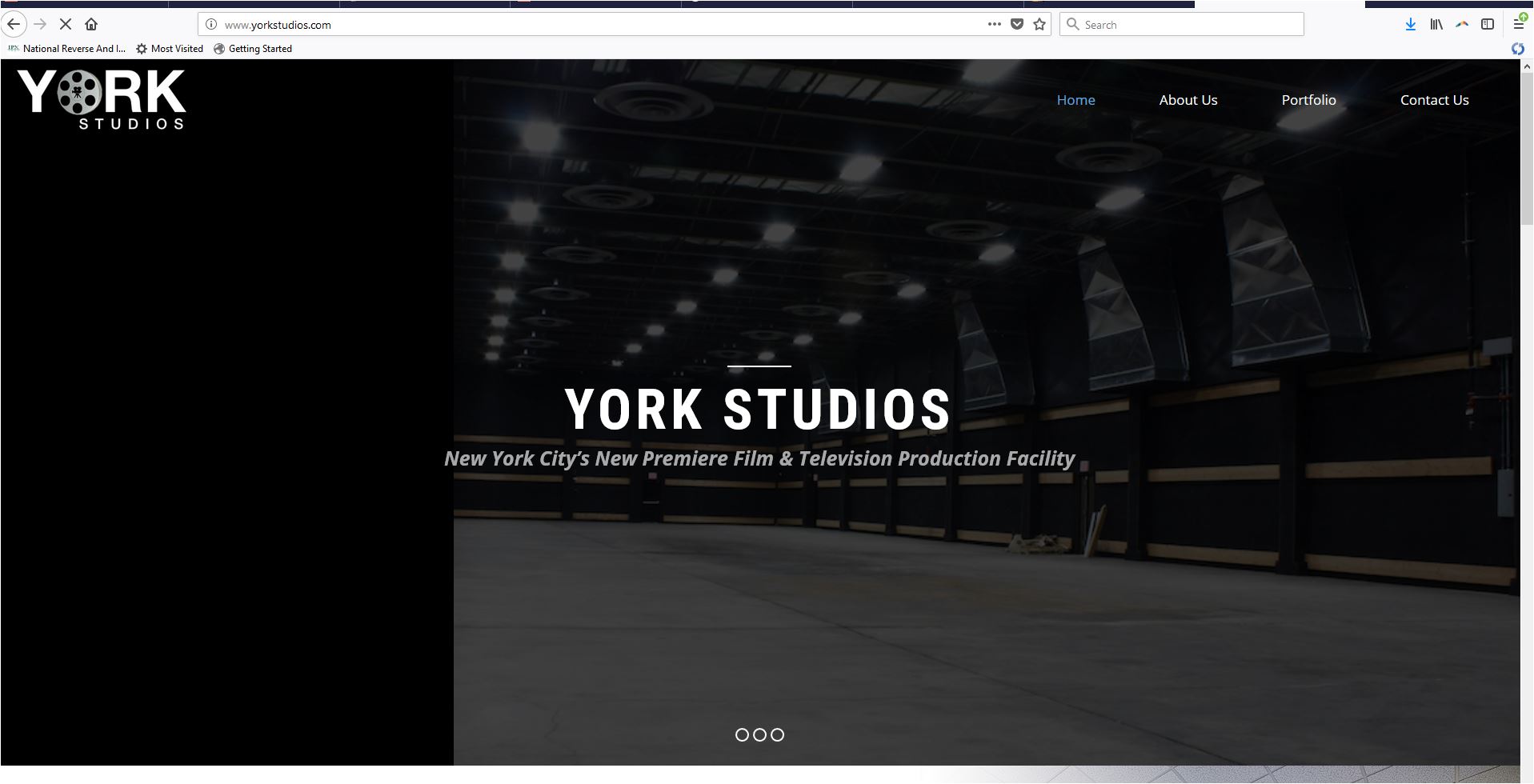
Task: Save page to Pocket
Action: tap(1017, 24)
